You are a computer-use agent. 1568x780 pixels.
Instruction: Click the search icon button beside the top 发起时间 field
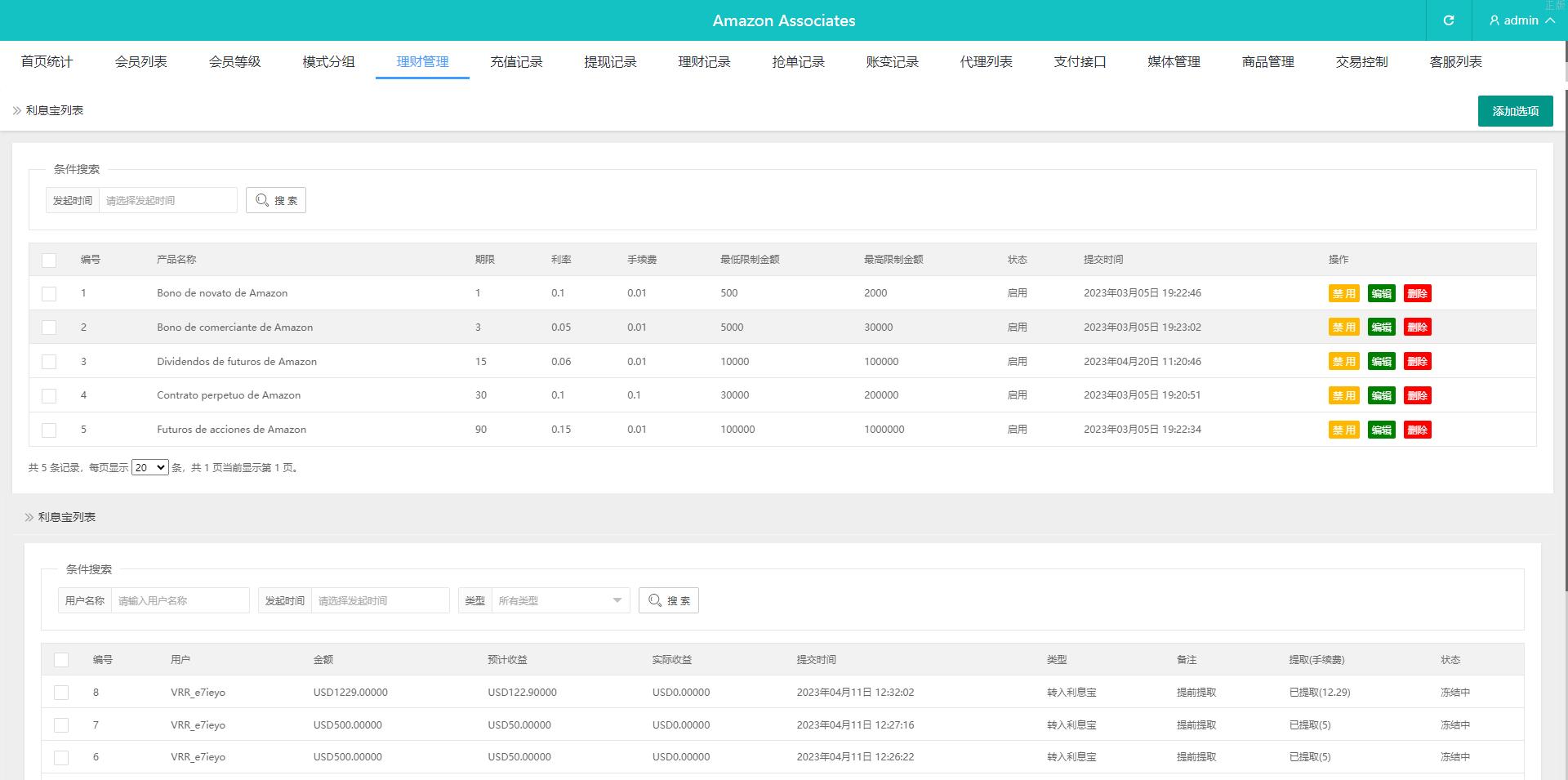[x=276, y=200]
